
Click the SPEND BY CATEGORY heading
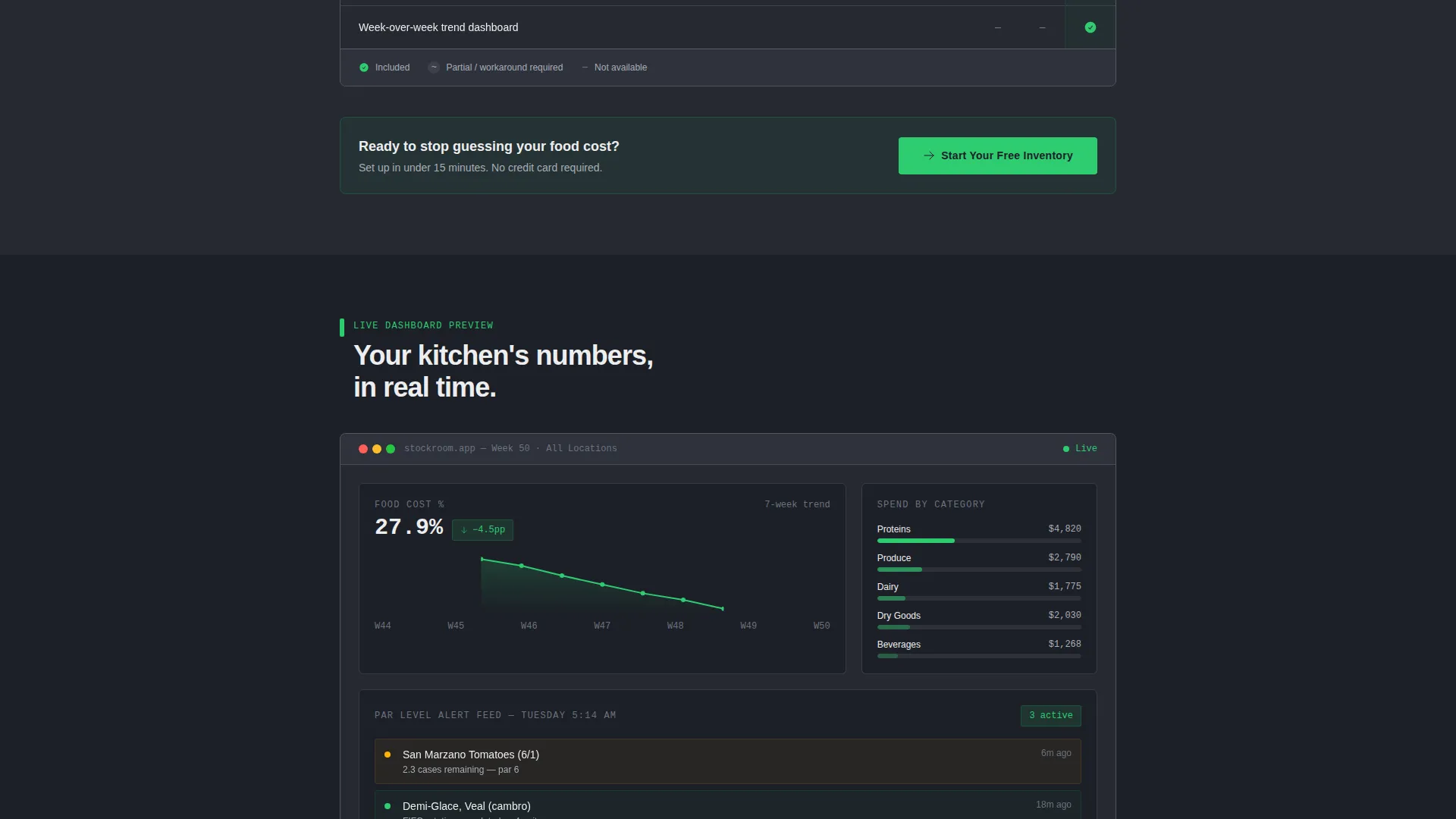coord(931,504)
